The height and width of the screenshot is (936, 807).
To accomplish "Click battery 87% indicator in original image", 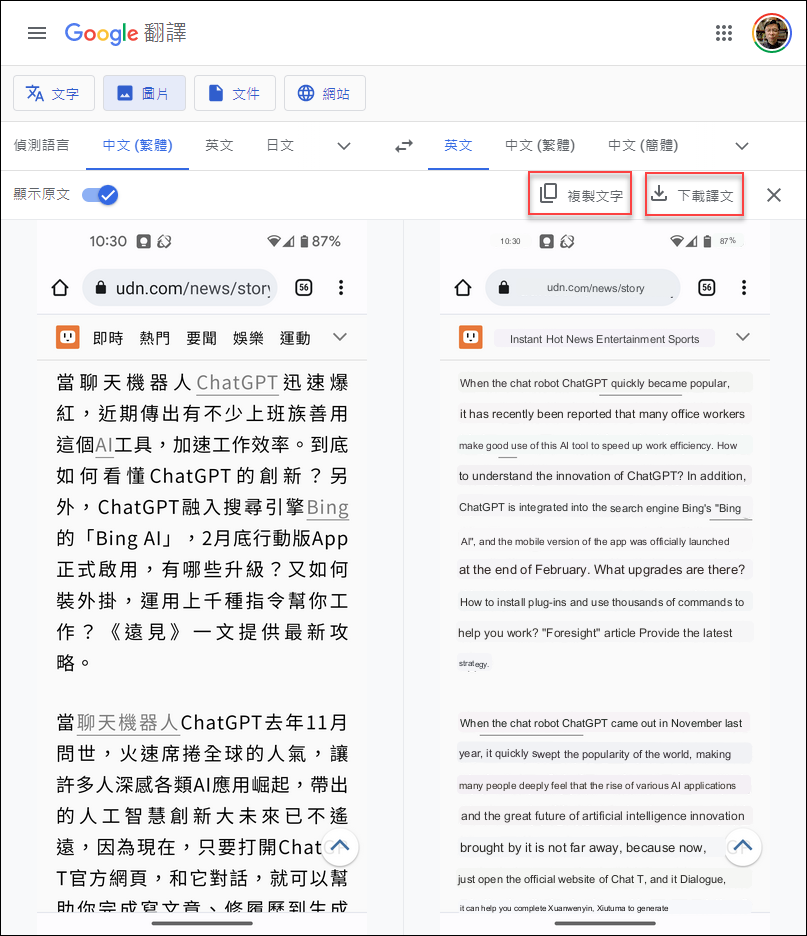I will (x=320, y=241).
